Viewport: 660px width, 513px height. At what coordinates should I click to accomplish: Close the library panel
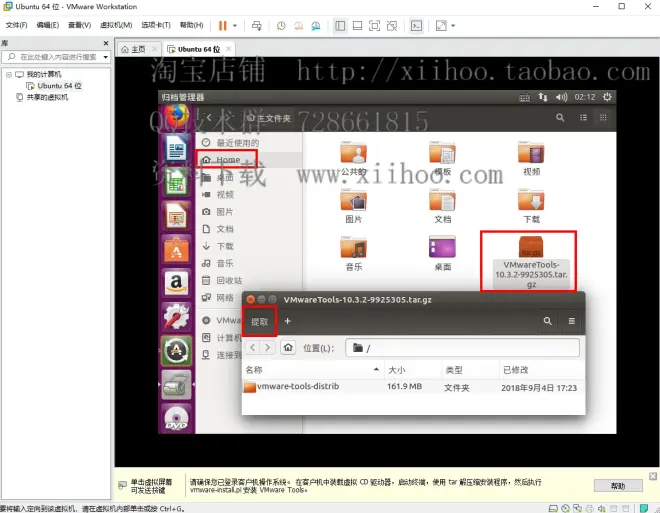click(x=106, y=43)
